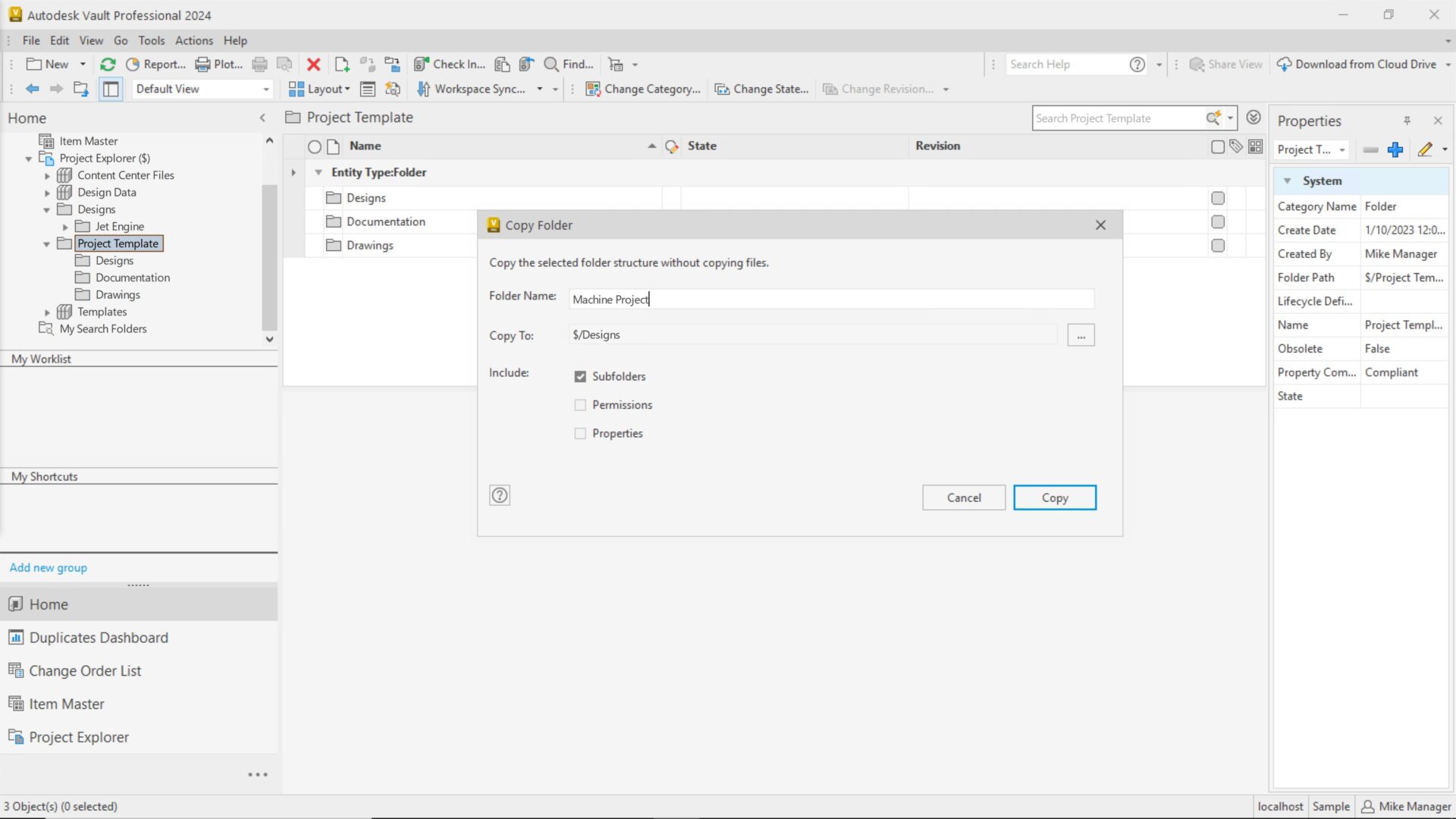This screenshot has height=819, width=1456.
Task: Uncheck the Subfolders checkbox
Action: [x=580, y=376]
